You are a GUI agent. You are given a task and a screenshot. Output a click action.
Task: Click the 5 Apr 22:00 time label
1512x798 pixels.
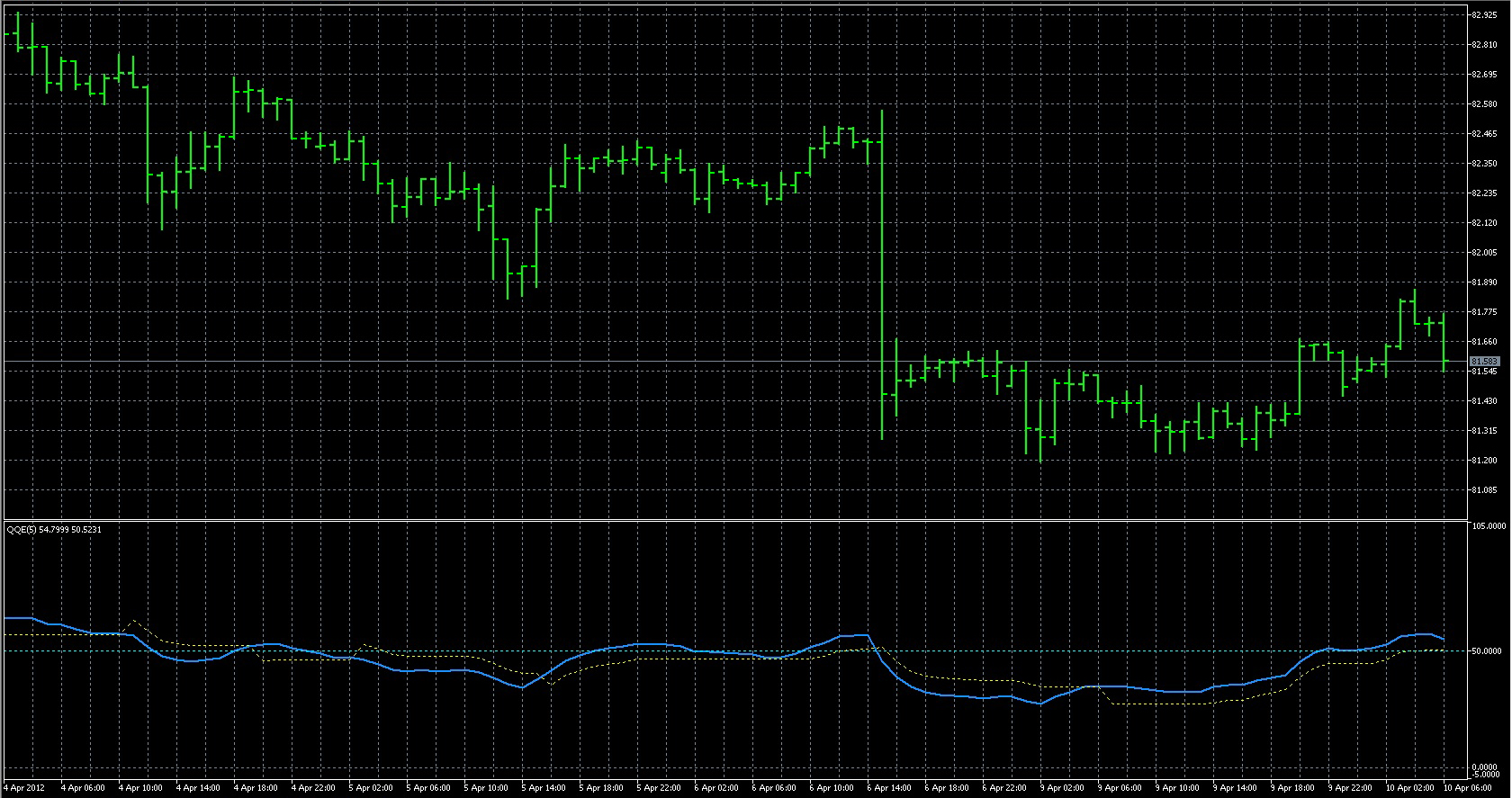(x=659, y=788)
